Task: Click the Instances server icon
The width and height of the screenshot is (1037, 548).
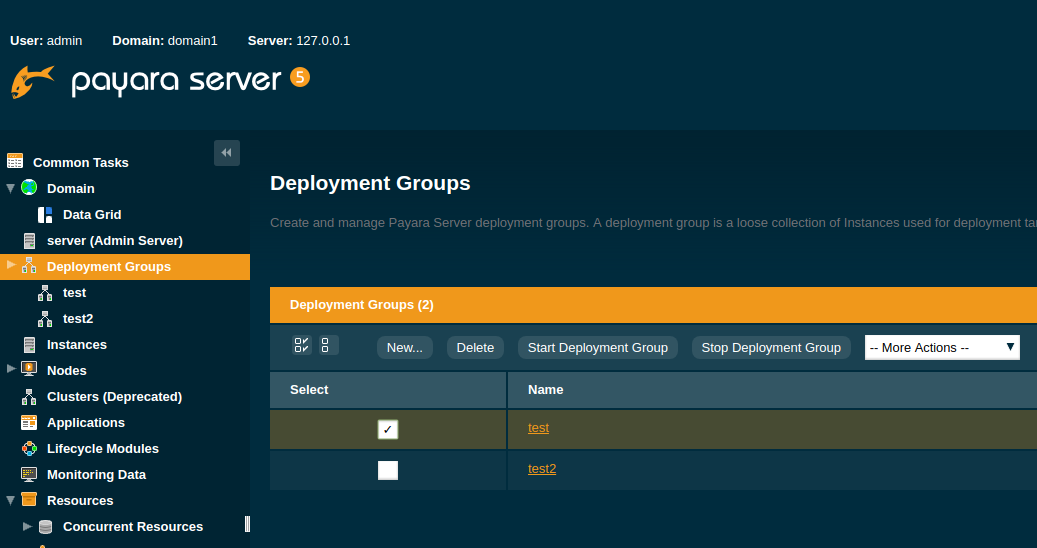Action: (x=29, y=344)
